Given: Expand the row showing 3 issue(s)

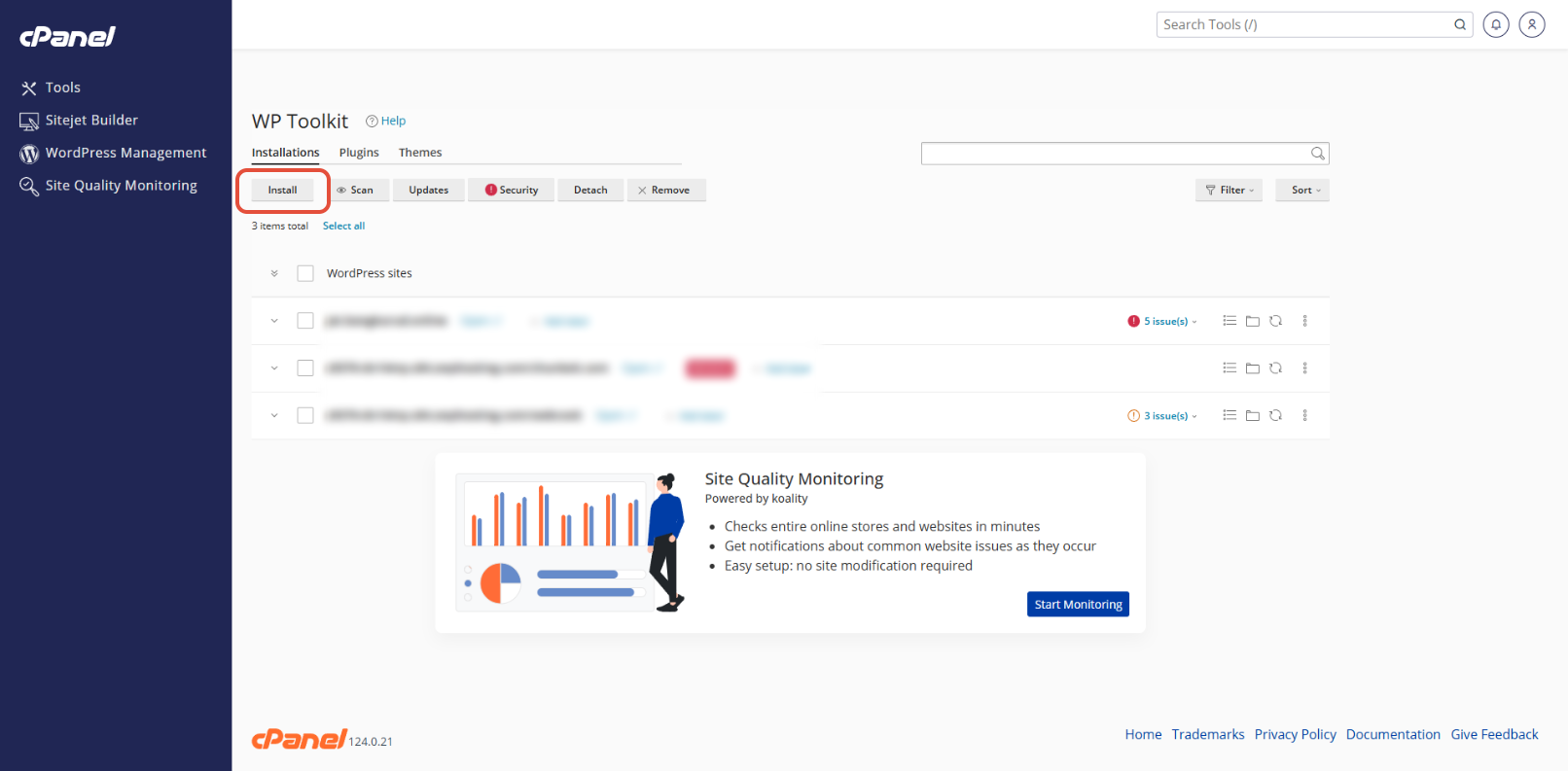Looking at the screenshot, I should click(x=274, y=415).
